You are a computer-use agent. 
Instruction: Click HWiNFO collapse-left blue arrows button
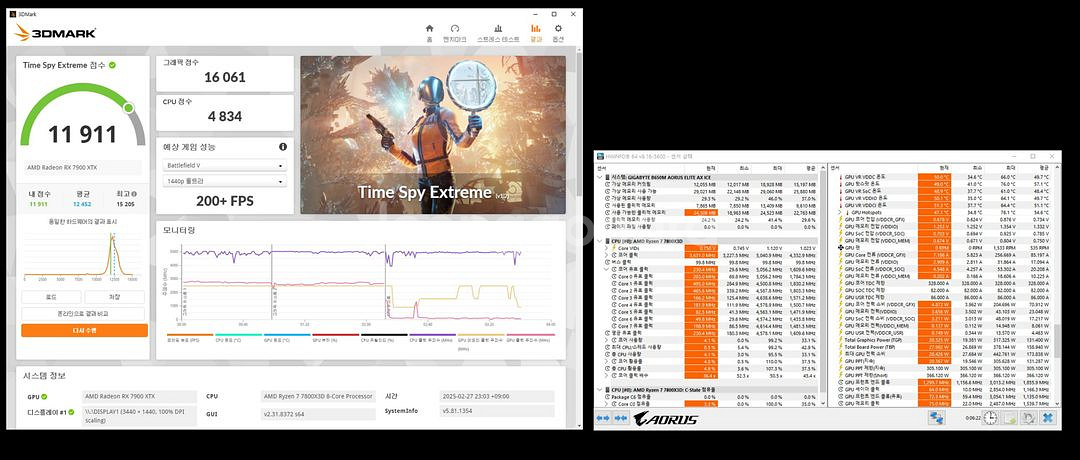603,418
